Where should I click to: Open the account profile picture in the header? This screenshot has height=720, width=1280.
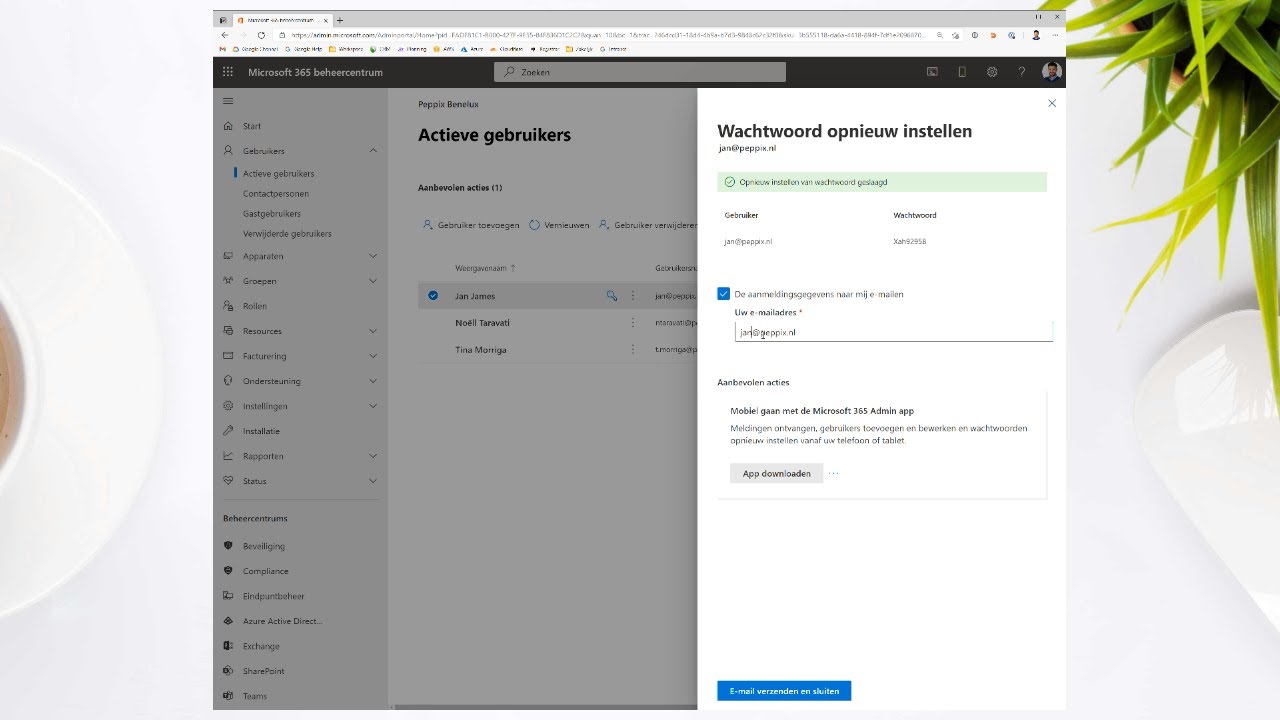tap(1051, 72)
